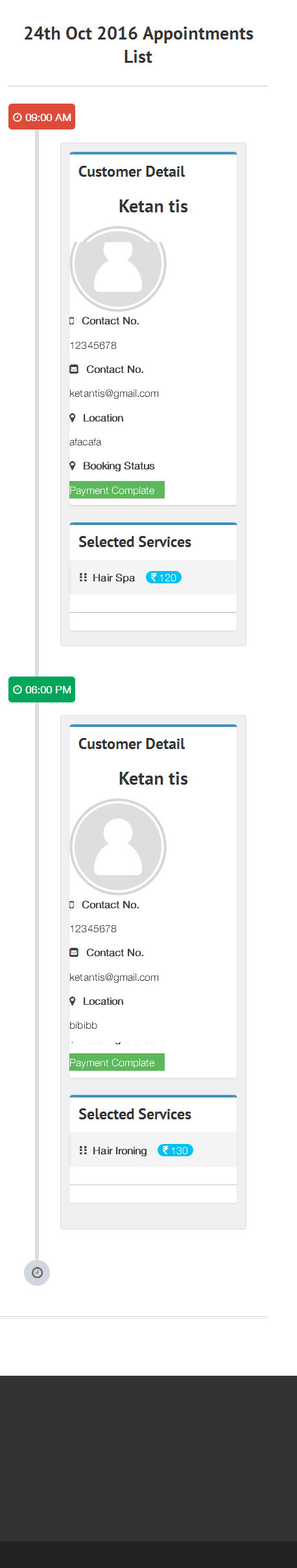
Task: Click the 06:00 PM timeline marker
Action: (x=42, y=689)
